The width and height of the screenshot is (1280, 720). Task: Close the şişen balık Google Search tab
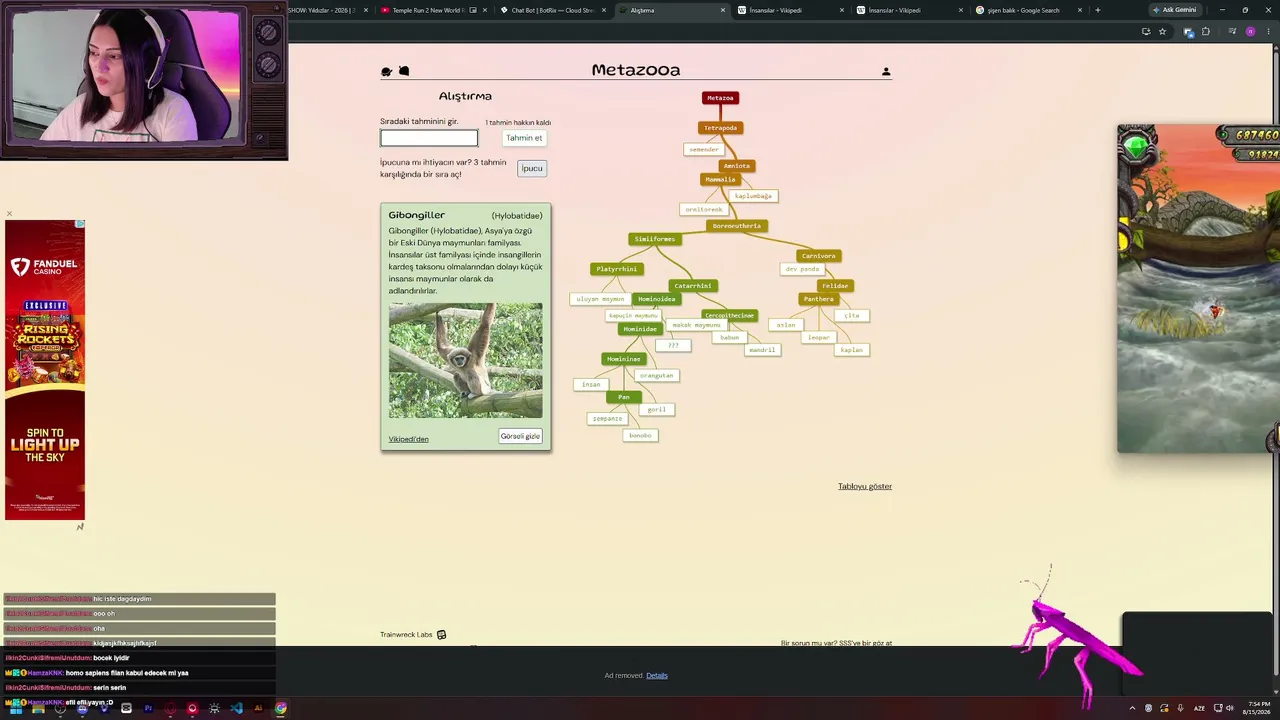point(1080,10)
